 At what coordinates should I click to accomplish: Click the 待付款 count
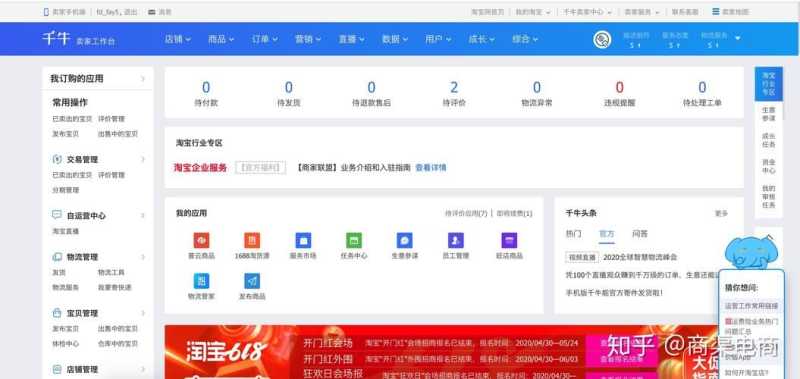206,87
